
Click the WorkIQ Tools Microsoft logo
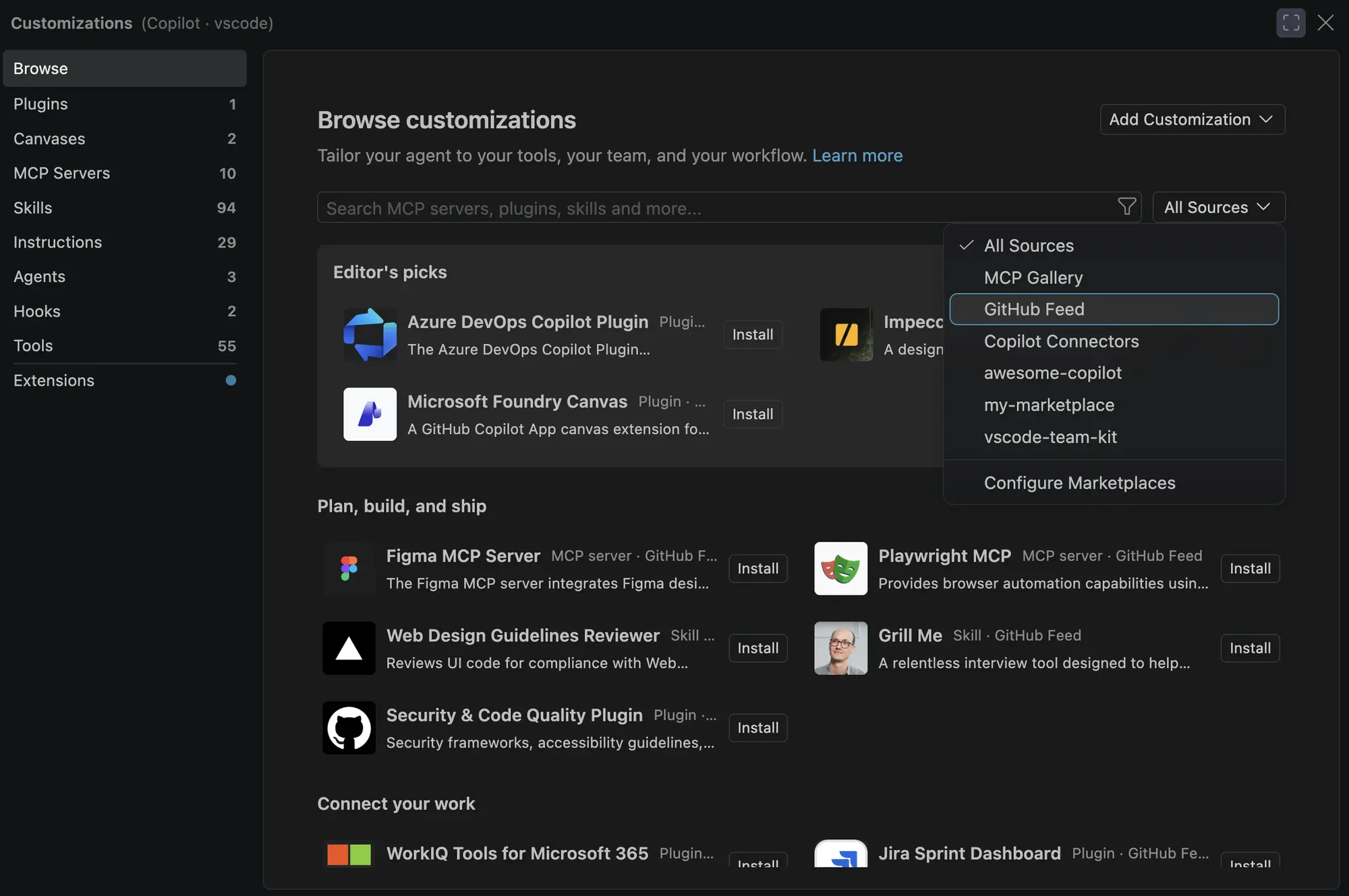point(349,854)
